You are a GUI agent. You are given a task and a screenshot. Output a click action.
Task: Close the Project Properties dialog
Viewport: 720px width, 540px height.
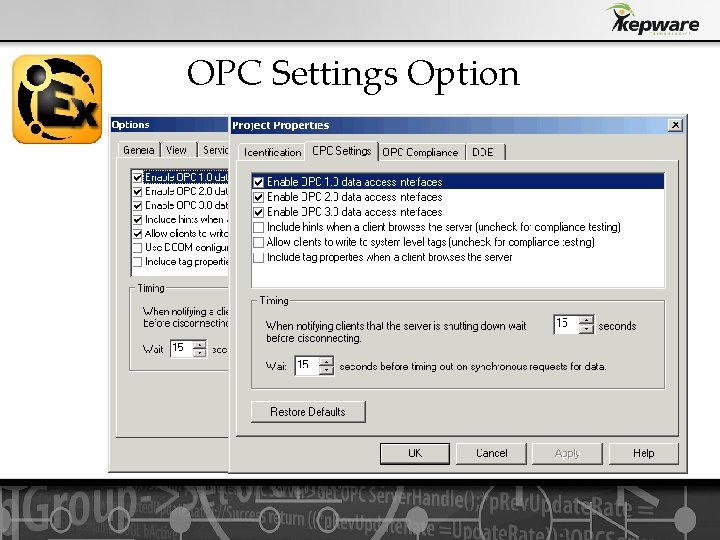[675, 125]
